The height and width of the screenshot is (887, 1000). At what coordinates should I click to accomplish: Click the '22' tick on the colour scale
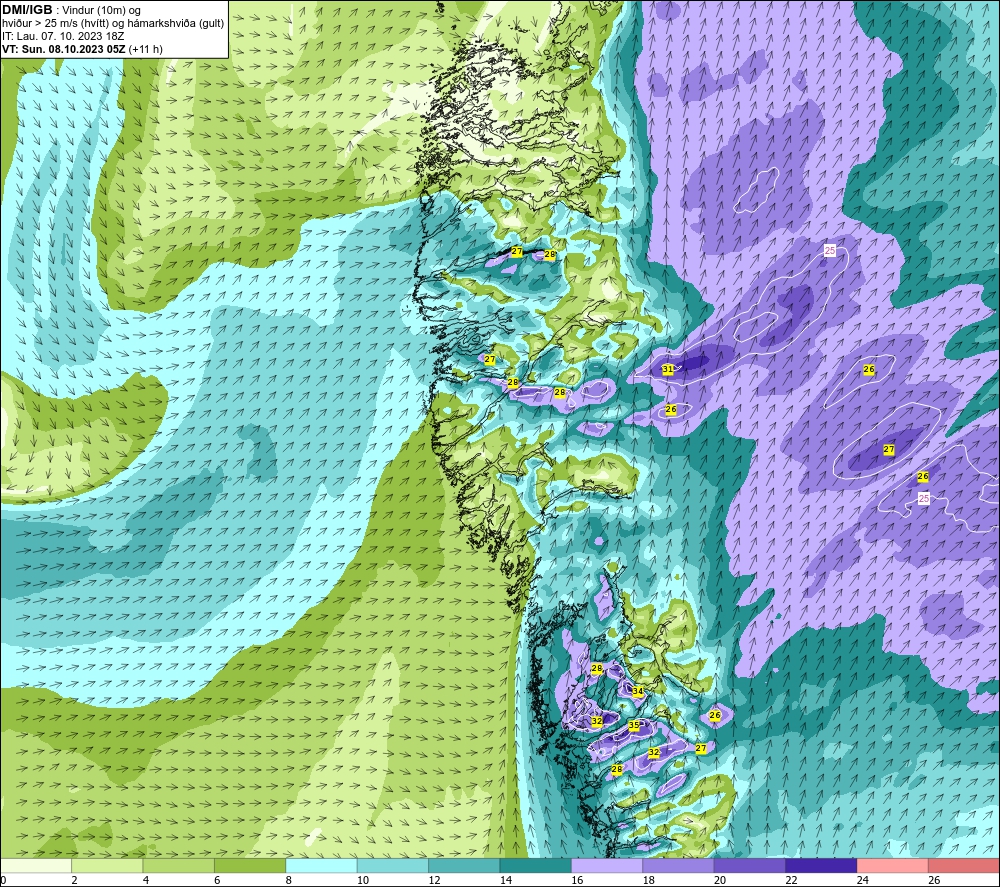tap(791, 880)
